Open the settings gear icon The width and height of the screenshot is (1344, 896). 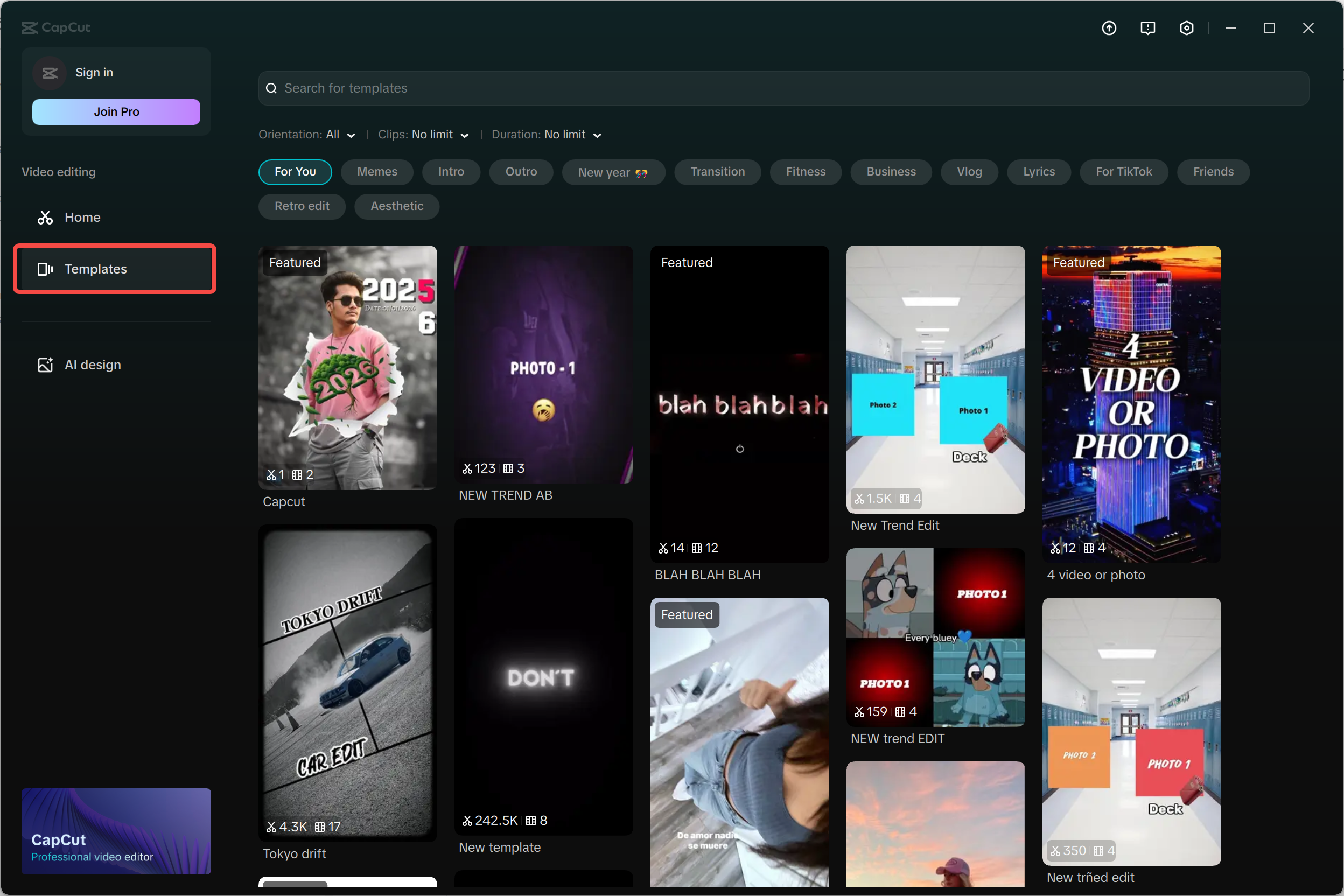[x=1187, y=27]
